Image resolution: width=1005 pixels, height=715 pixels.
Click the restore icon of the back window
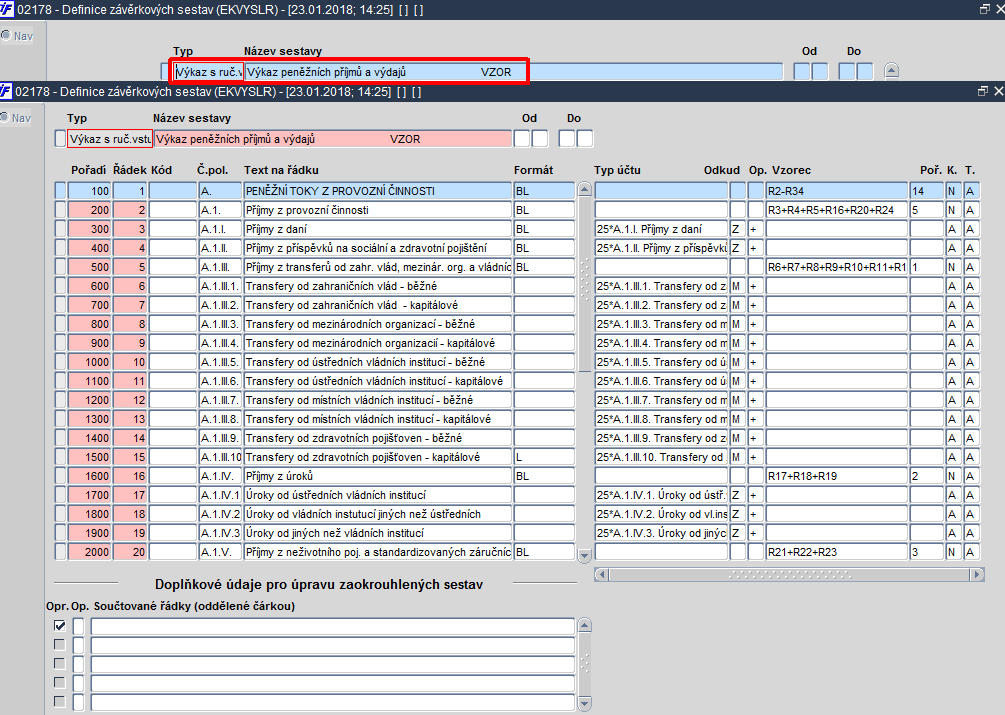[x=985, y=10]
